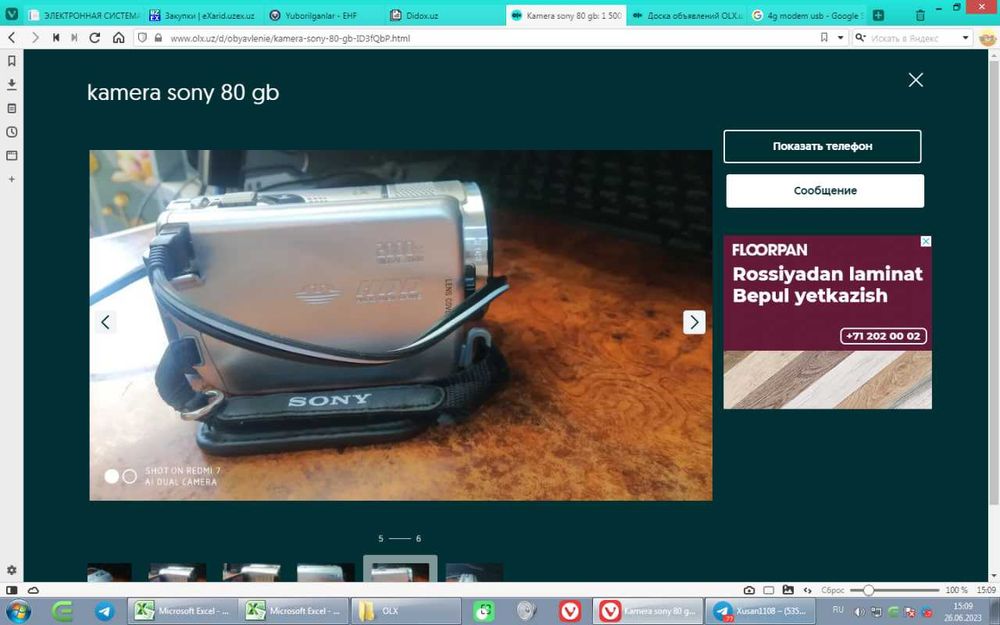The height and width of the screenshot is (625, 1000).
Task: Toggle image loading in status bar
Action: (788, 590)
